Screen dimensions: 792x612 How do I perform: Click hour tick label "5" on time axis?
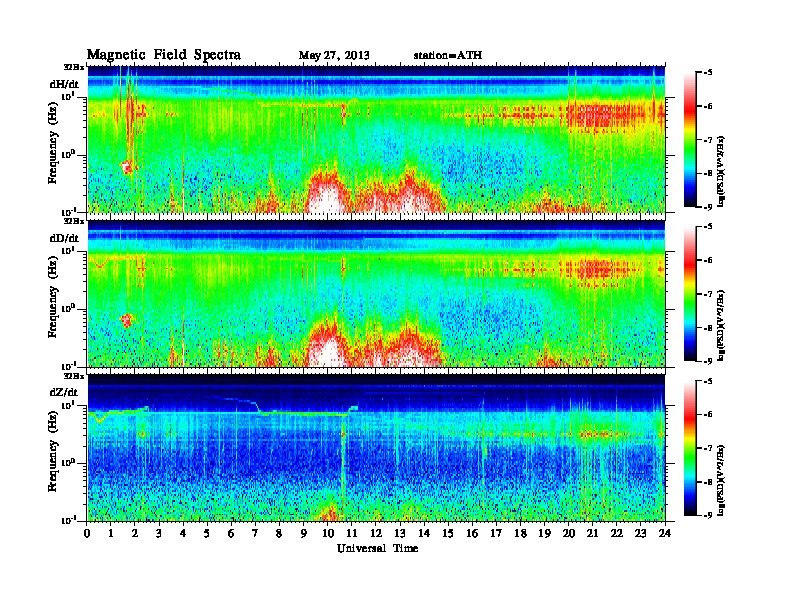207,533
